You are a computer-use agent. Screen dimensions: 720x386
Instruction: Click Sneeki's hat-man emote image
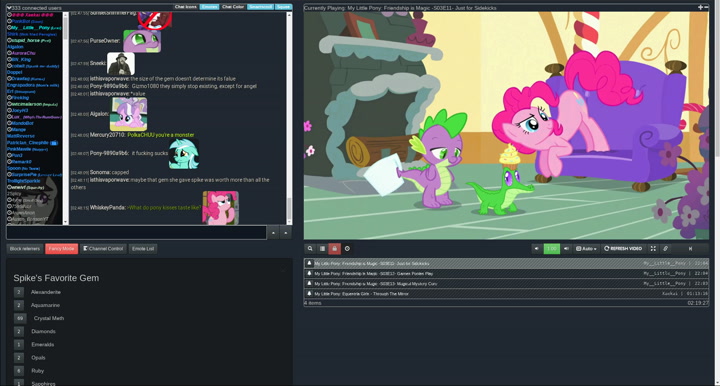point(121,64)
